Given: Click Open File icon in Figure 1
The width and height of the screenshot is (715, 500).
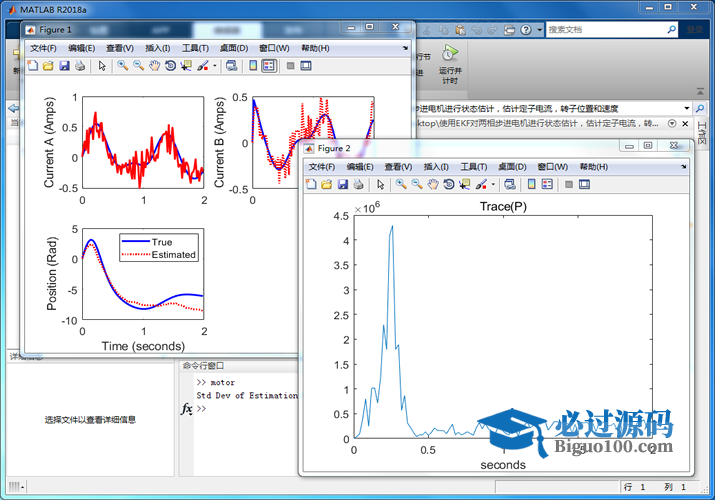Looking at the screenshot, I should (x=48, y=66).
